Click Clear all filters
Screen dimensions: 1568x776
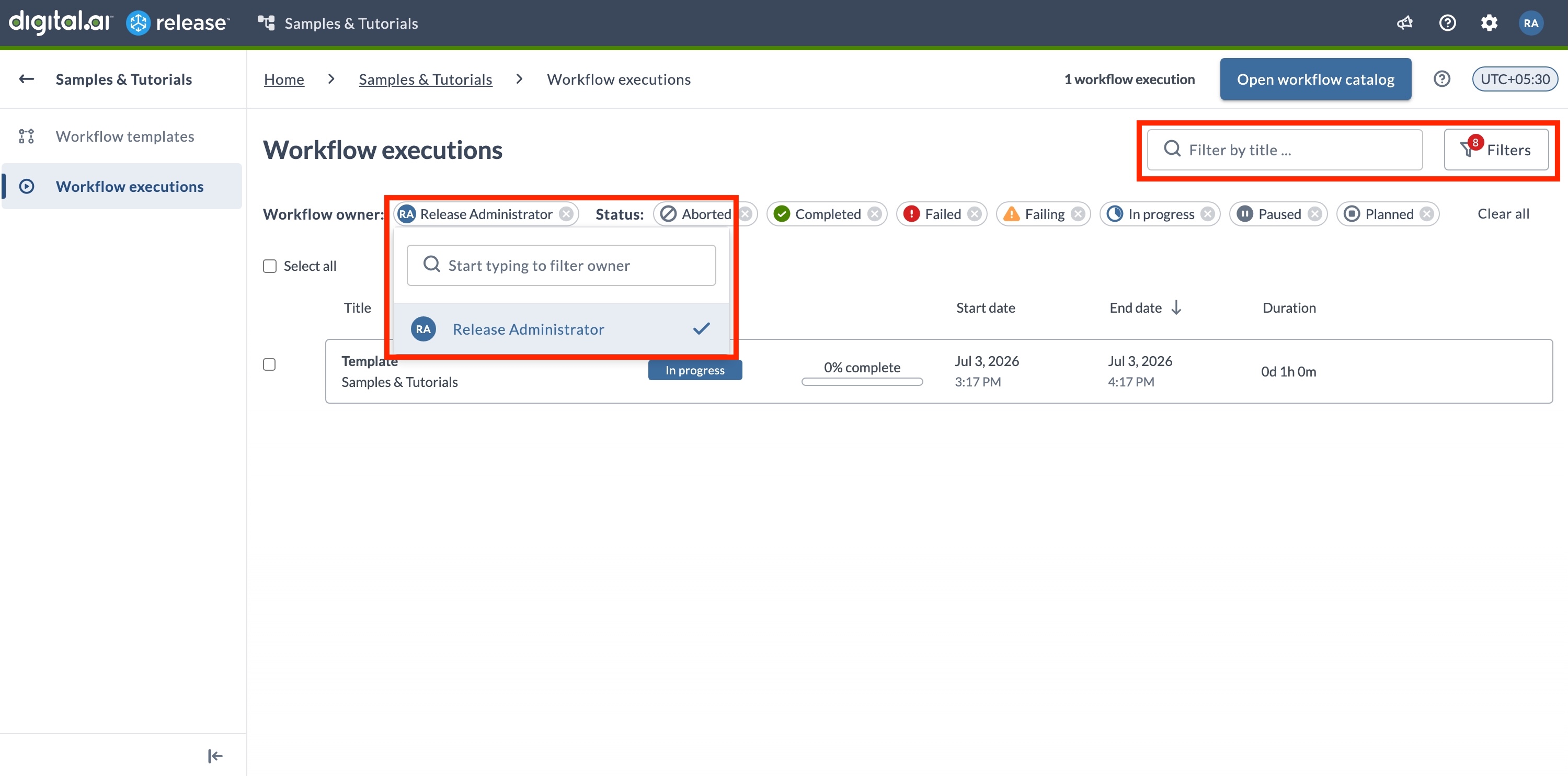click(1503, 214)
